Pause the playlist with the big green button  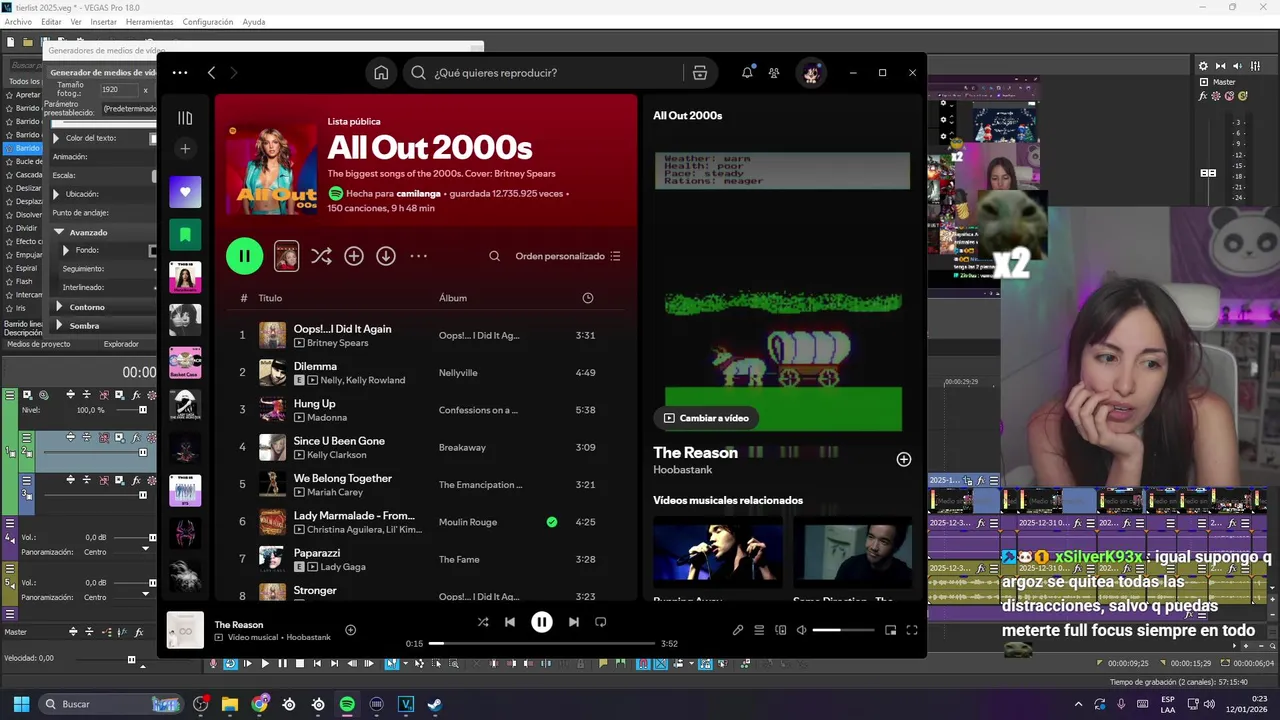point(244,256)
